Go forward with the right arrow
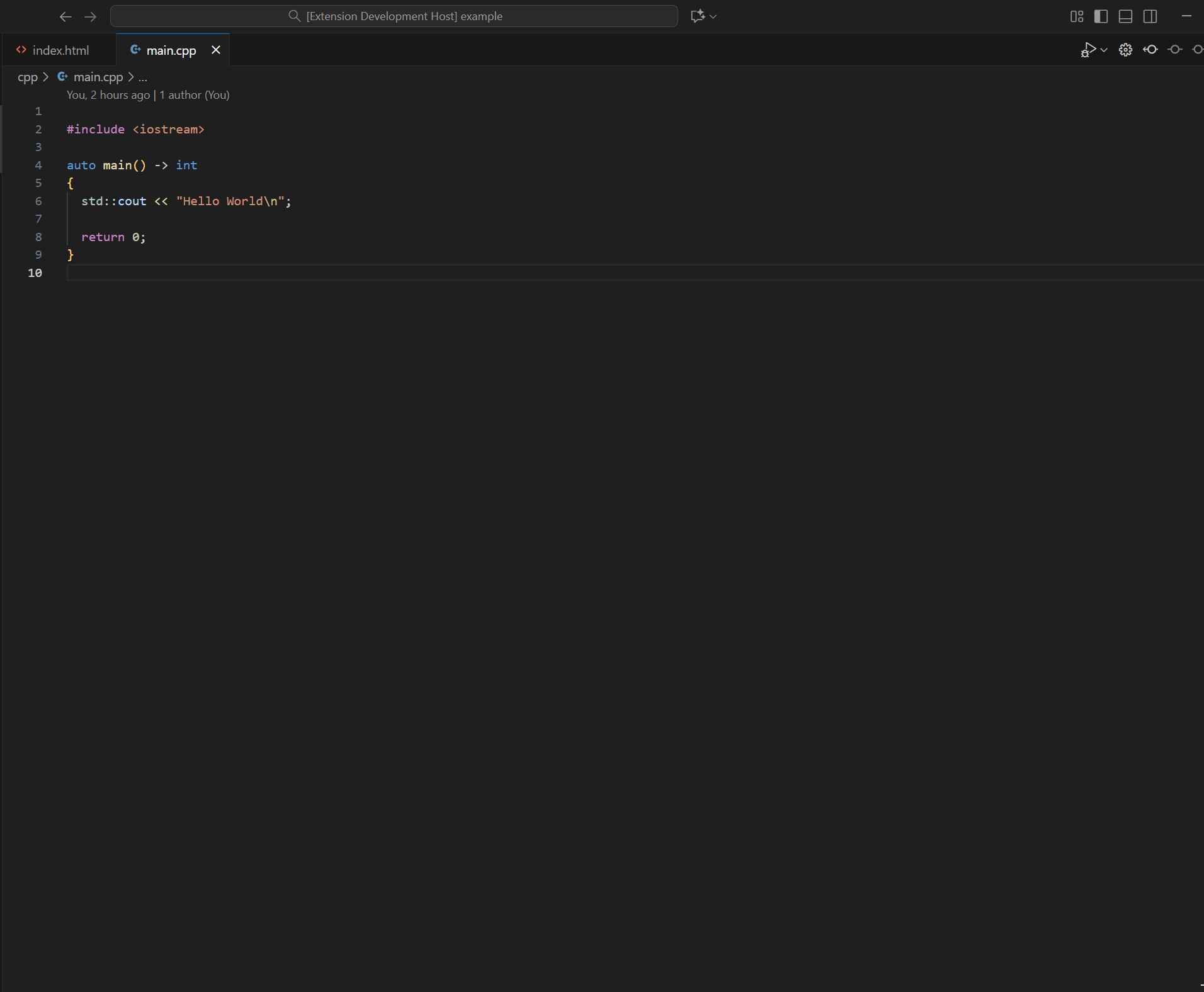Image resolution: width=1204 pixels, height=992 pixels. pyautogui.click(x=90, y=16)
